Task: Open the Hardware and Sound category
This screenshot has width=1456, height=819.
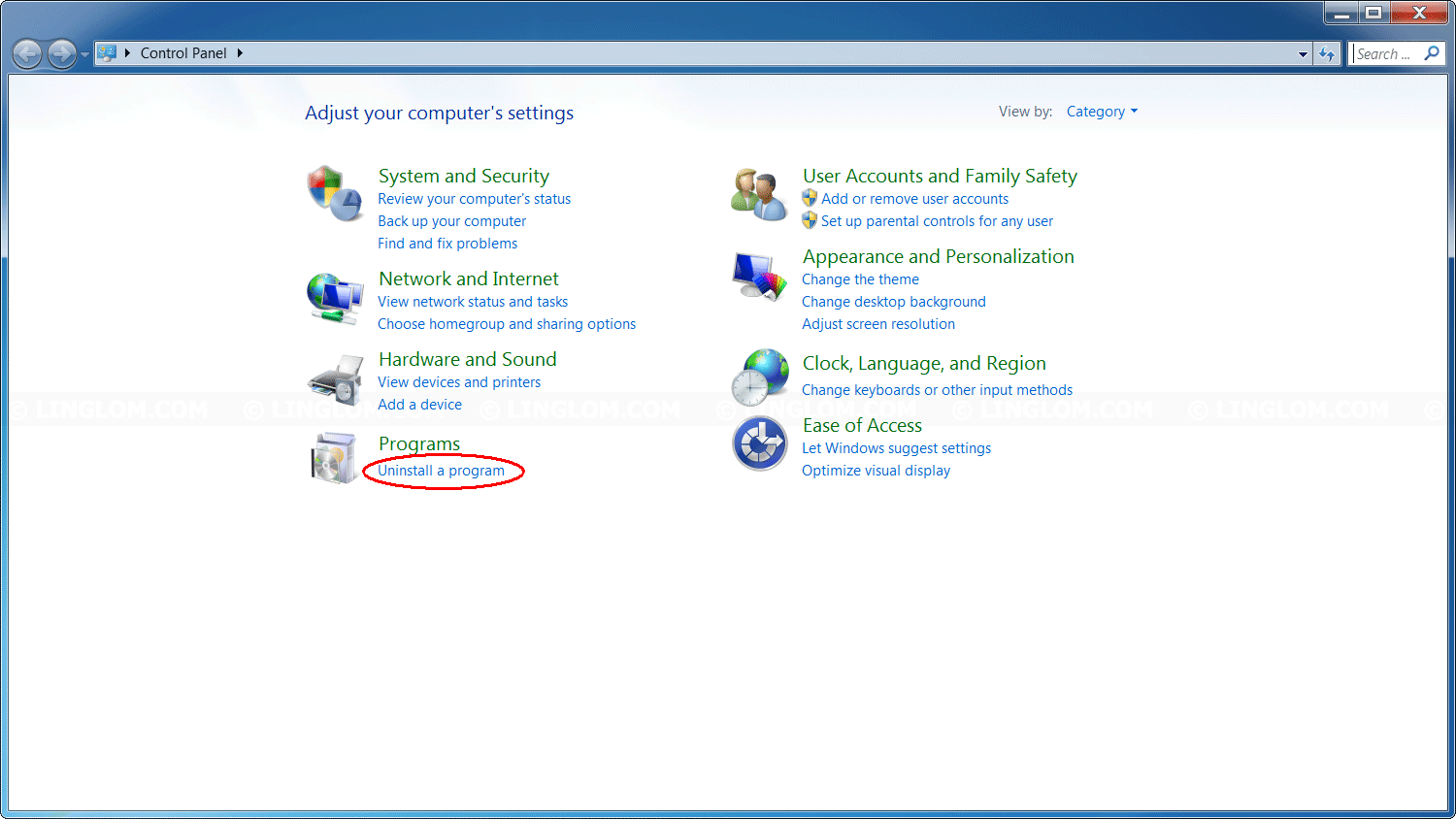Action: pos(468,359)
